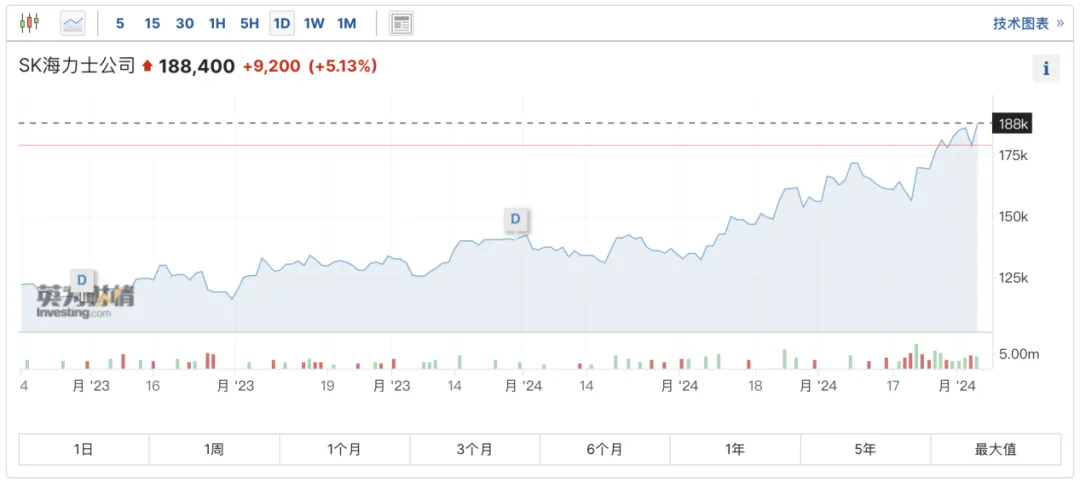Select the 3个月 time range tab
Screen dimensions: 1080x483
click(474, 449)
